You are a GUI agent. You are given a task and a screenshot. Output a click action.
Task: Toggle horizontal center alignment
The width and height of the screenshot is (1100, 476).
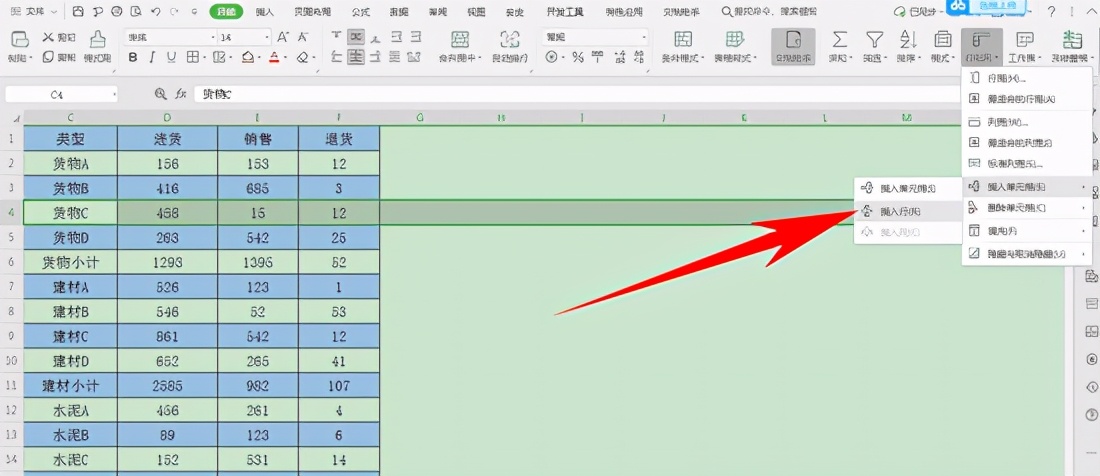pyautogui.click(x=356, y=57)
